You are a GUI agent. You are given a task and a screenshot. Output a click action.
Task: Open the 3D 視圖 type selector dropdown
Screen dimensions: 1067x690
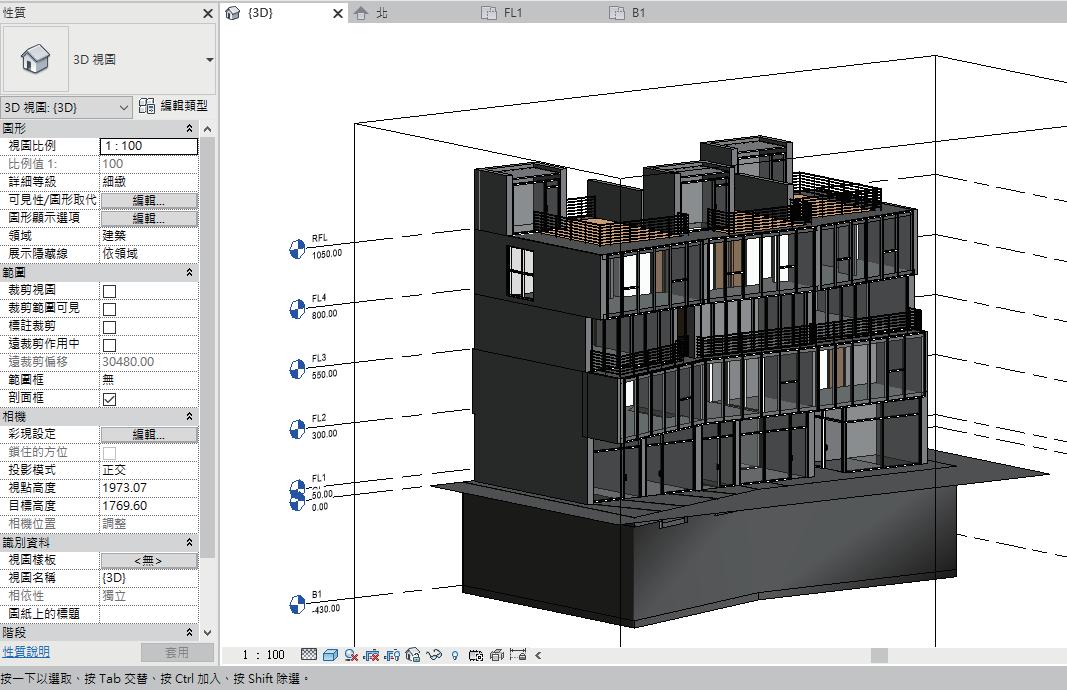click(x=209, y=60)
